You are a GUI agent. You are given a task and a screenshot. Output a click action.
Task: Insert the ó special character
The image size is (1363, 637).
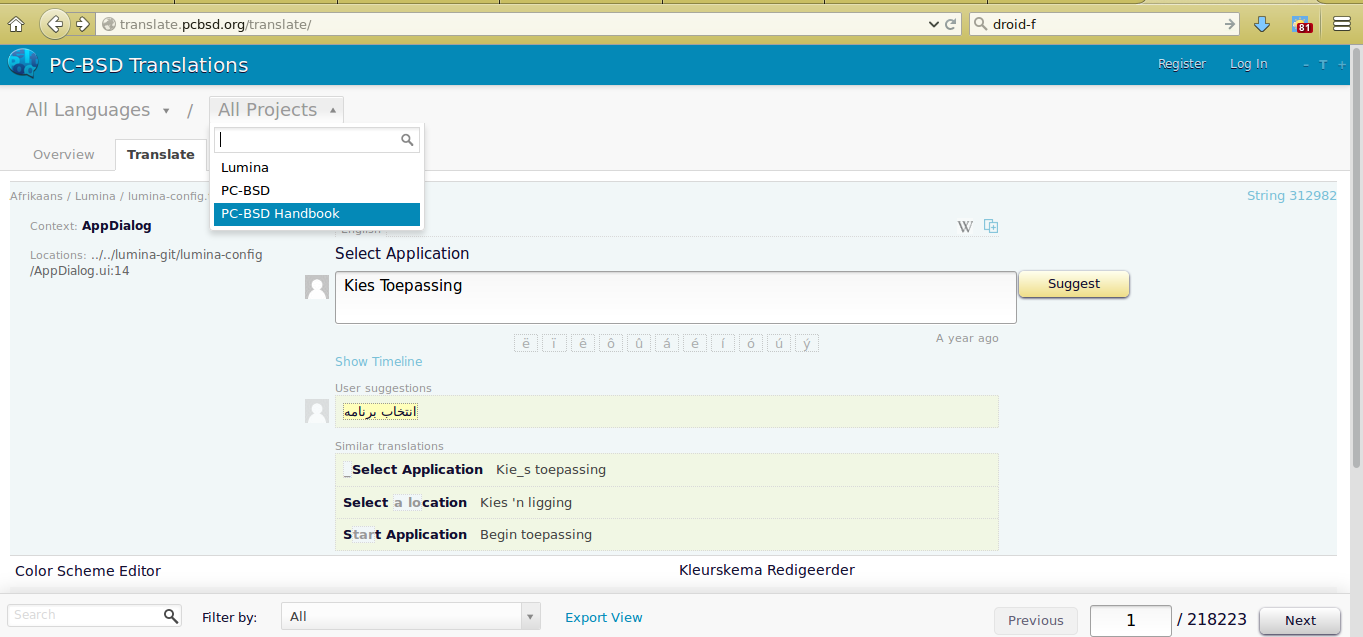pyautogui.click(x=751, y=344)
